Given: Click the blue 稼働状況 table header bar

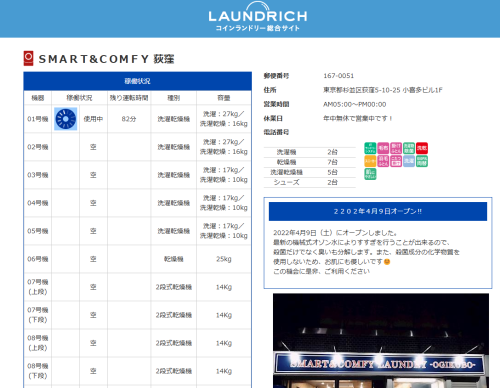Looking at the screenshot, I should (138, 81).
